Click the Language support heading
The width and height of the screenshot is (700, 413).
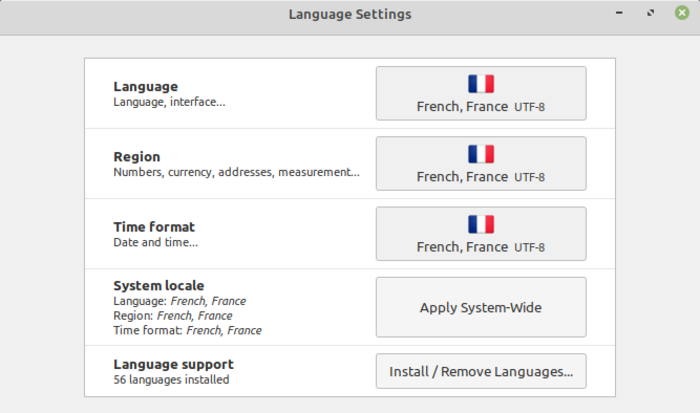point(174,364)
